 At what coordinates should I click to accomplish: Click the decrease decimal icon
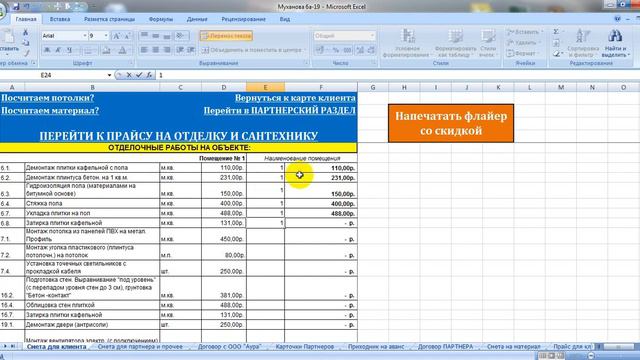coord(371,50)
